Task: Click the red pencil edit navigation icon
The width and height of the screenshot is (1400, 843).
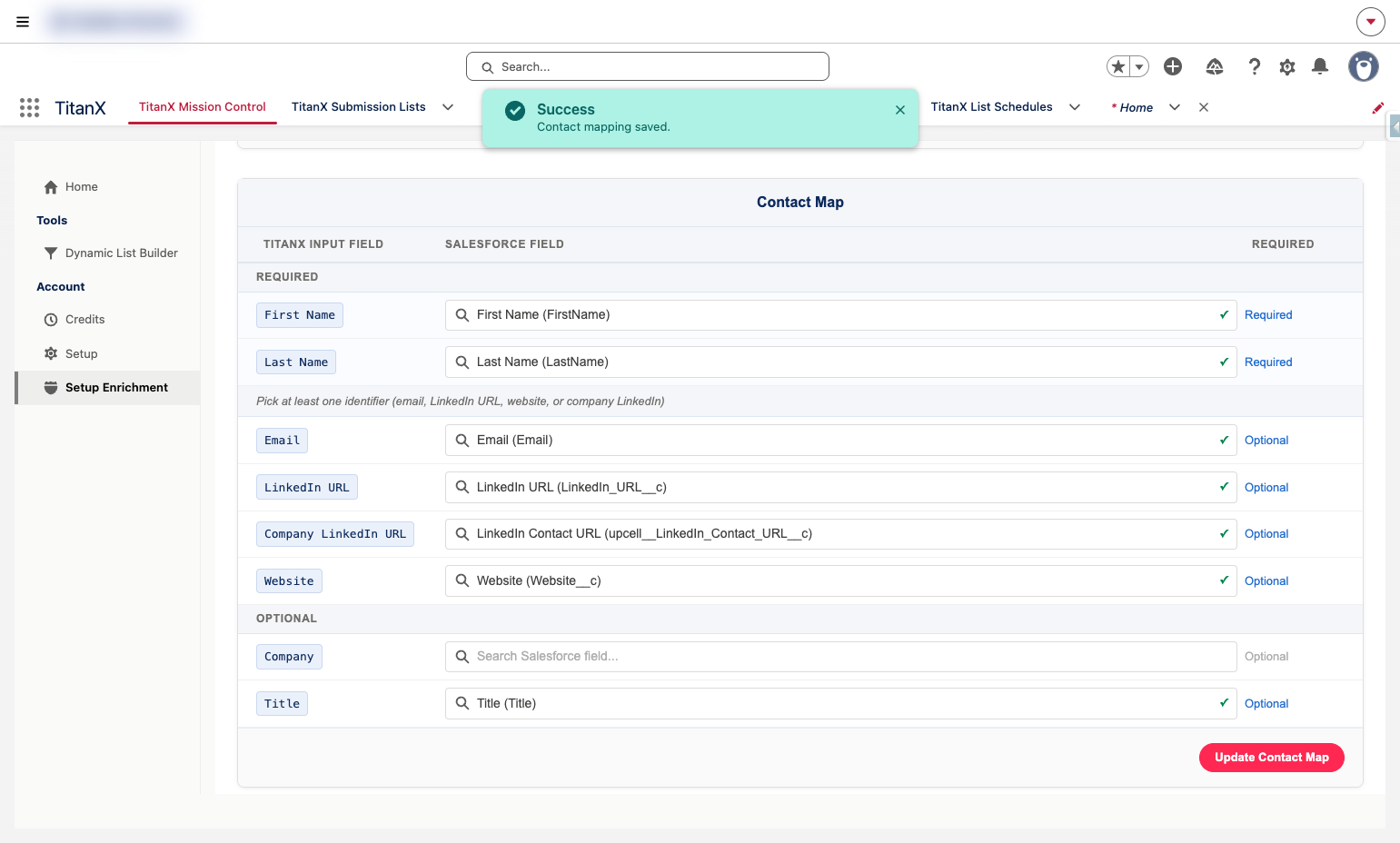Action: pyautogui.click(x=1378, y=107)
